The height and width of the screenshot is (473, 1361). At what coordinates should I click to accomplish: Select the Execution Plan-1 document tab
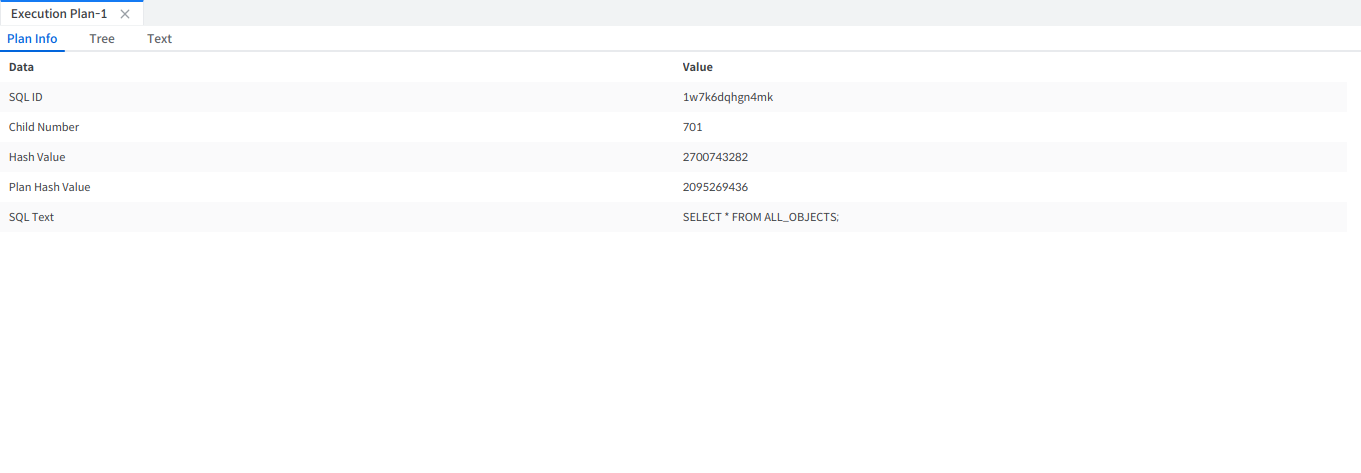[x=59, y=14]
